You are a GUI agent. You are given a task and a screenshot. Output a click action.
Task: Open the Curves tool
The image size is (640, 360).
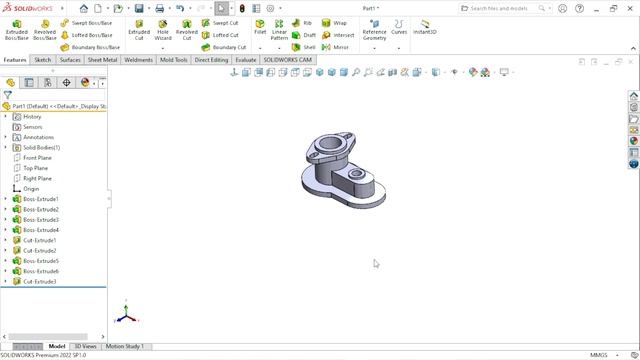399,27
